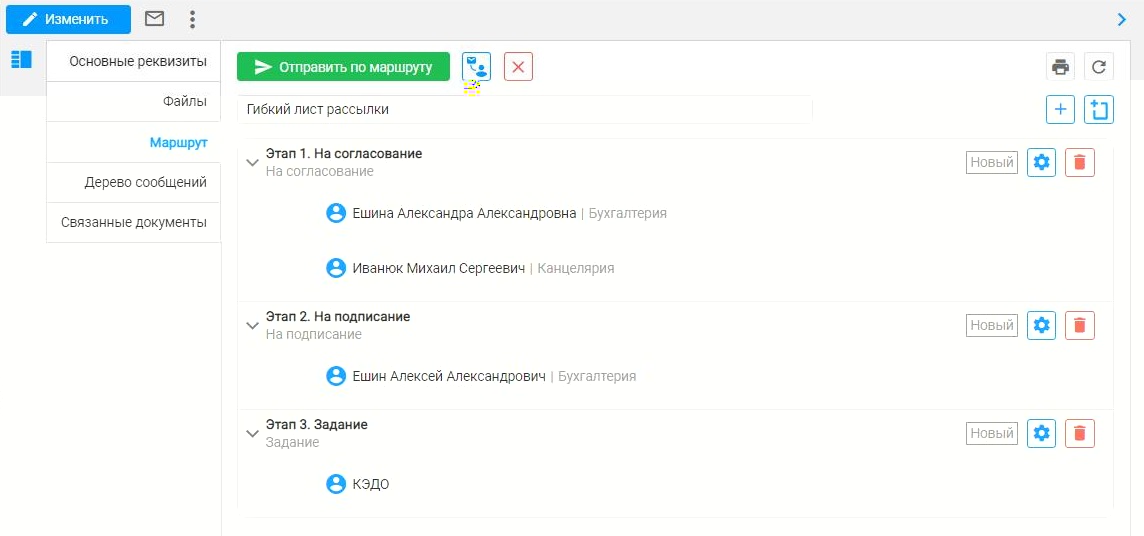Toggle the left sidebar layout icon
Viewport: 1144px width, 536px height.
click(21, 59)
